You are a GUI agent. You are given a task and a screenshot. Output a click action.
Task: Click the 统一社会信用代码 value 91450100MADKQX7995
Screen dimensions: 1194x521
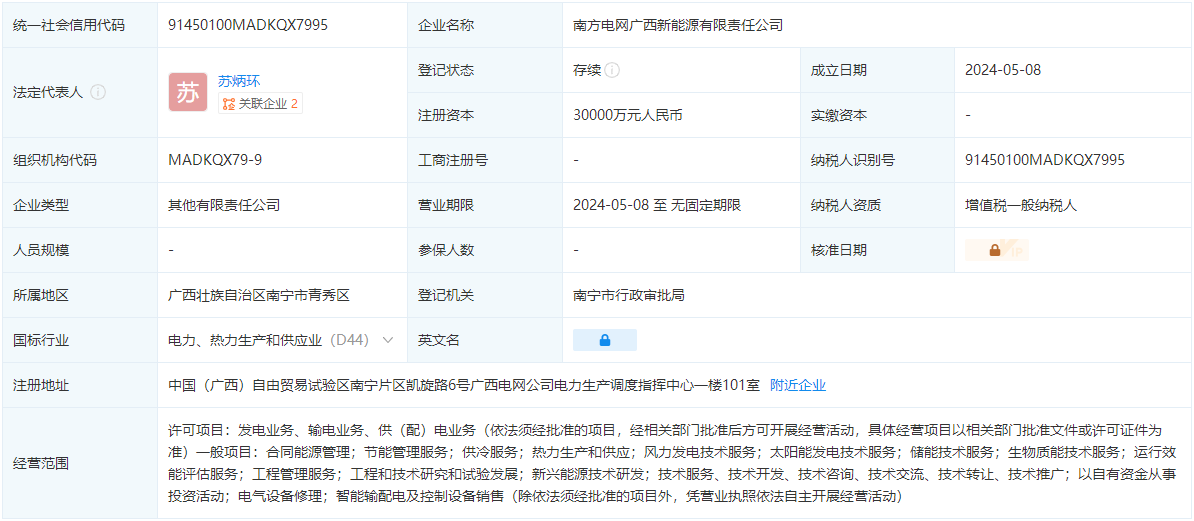(248, 25)
